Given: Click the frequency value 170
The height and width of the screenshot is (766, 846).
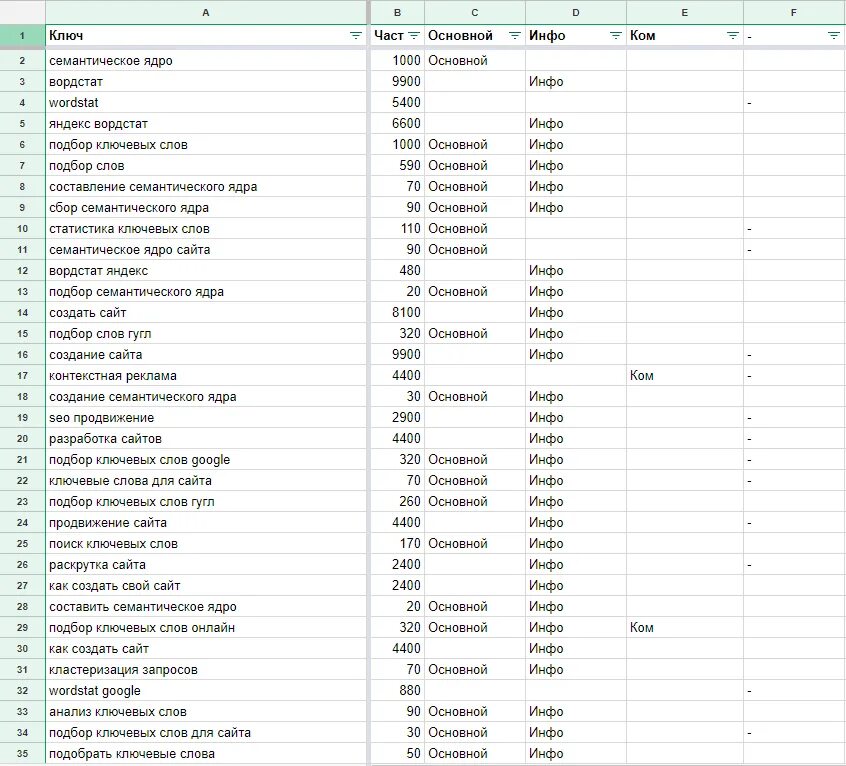Looking at the screenshot, I should click(x=410, y=544).
